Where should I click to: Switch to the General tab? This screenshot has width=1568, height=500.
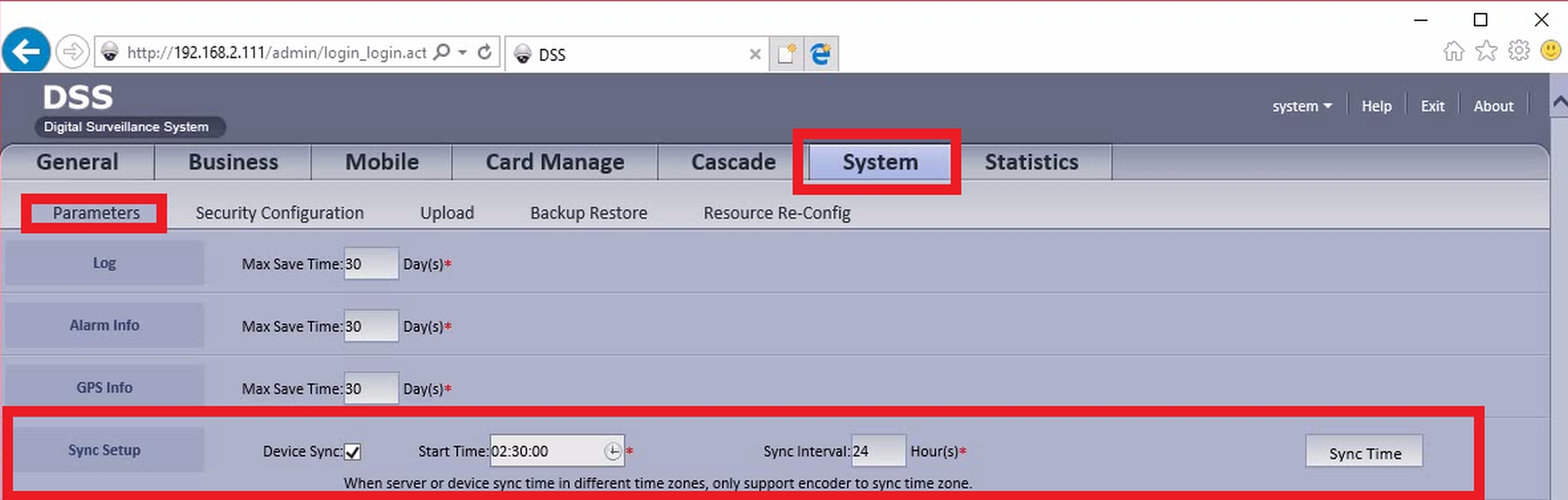[x=77, y=162]
